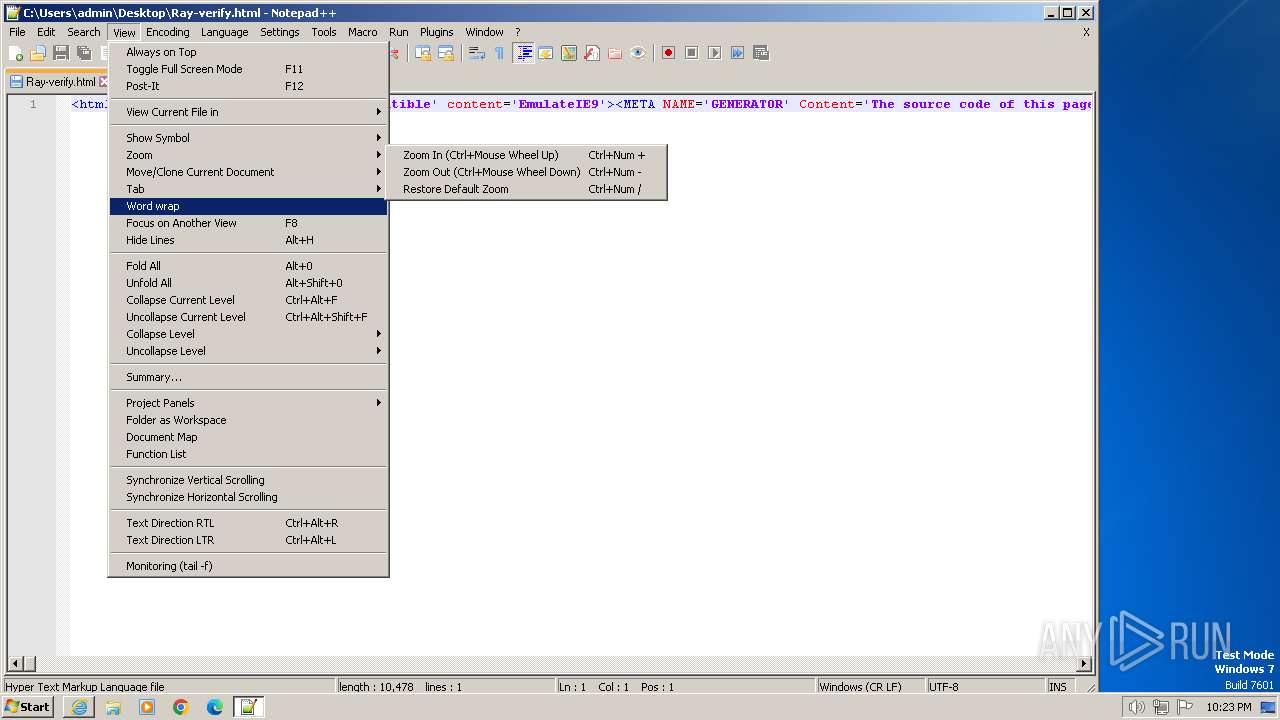Open the Function List toolbar icon
The height and width of the screenshot is (720, 1280).
(592, 53)
